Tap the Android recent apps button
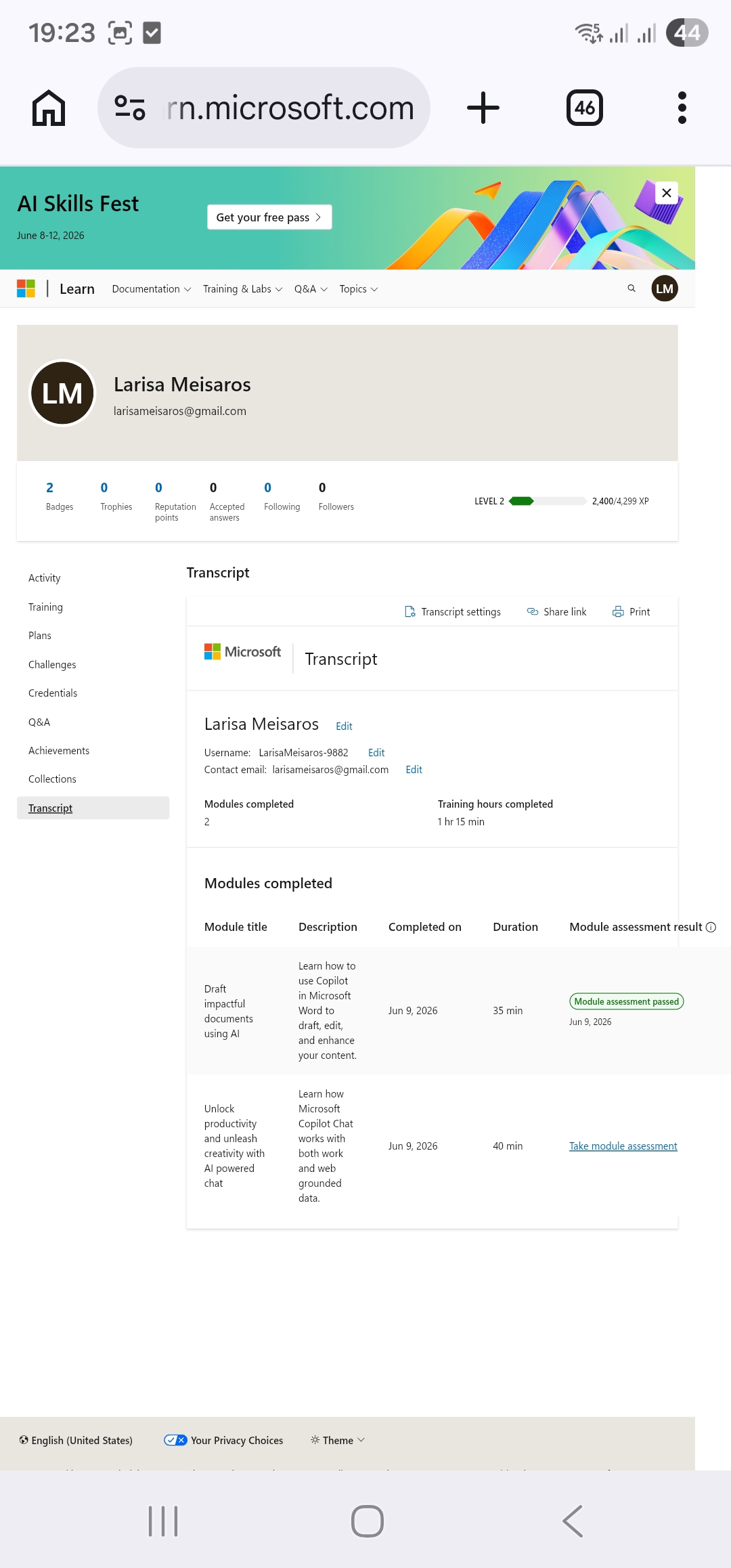 (163, 1521)
